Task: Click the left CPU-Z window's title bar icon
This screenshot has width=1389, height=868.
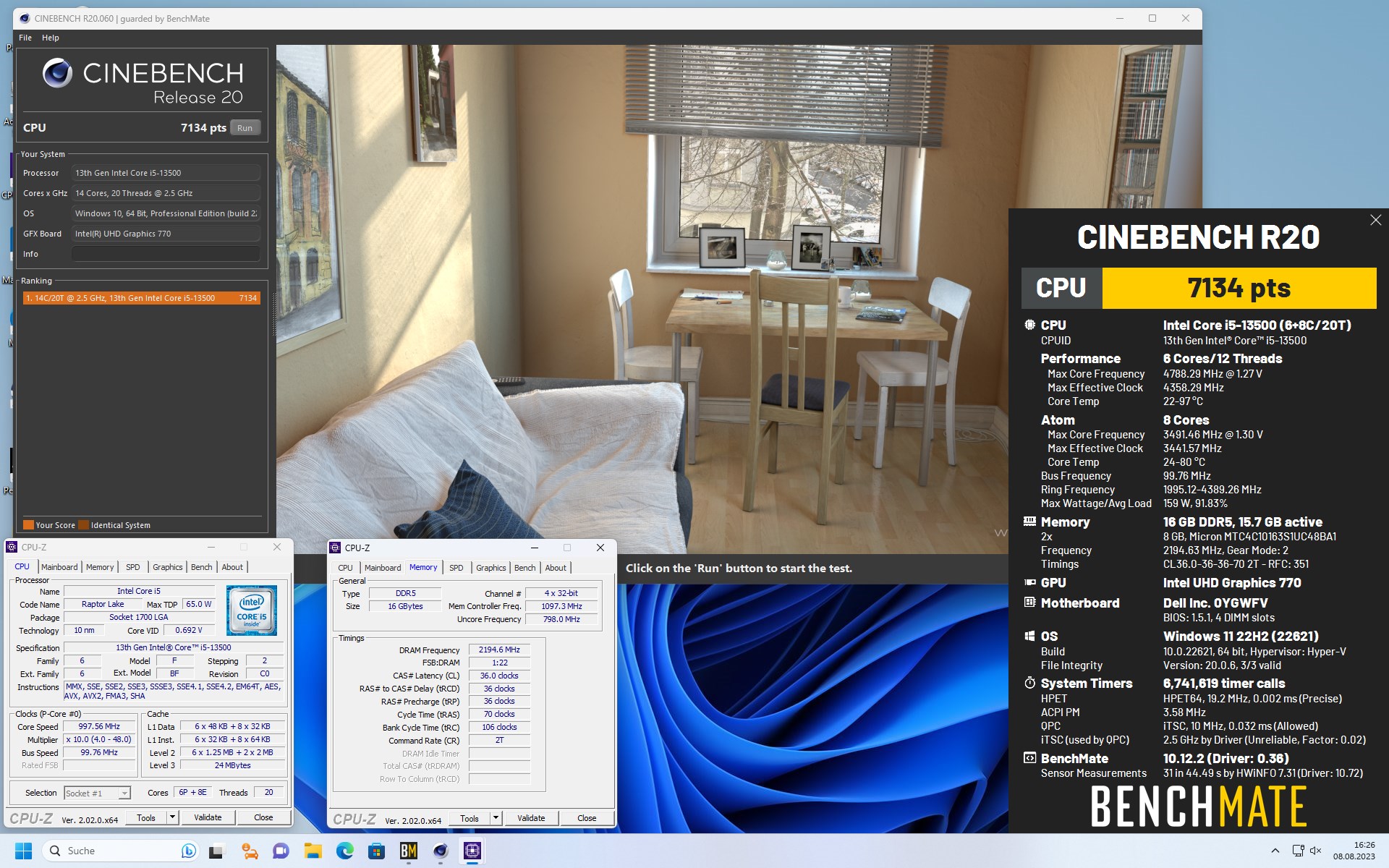Action: coord(12,548)
